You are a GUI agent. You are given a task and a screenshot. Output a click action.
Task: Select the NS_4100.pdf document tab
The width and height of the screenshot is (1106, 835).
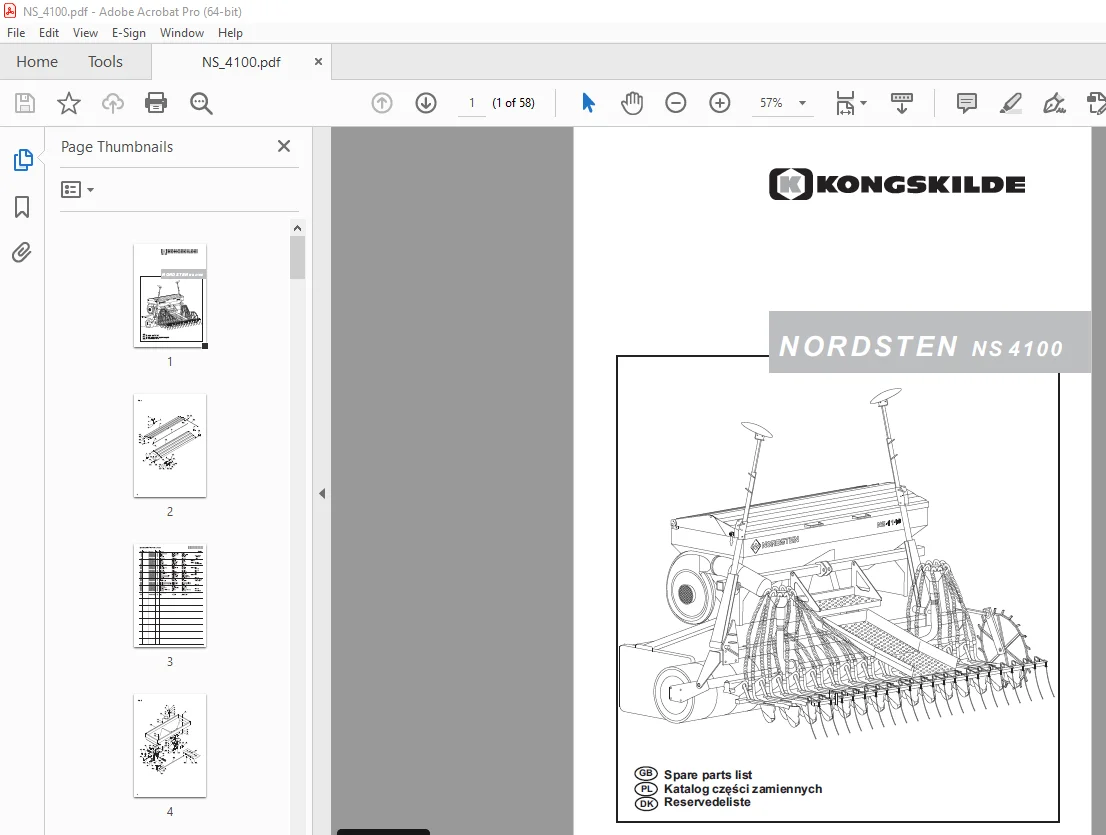point(241,62)
